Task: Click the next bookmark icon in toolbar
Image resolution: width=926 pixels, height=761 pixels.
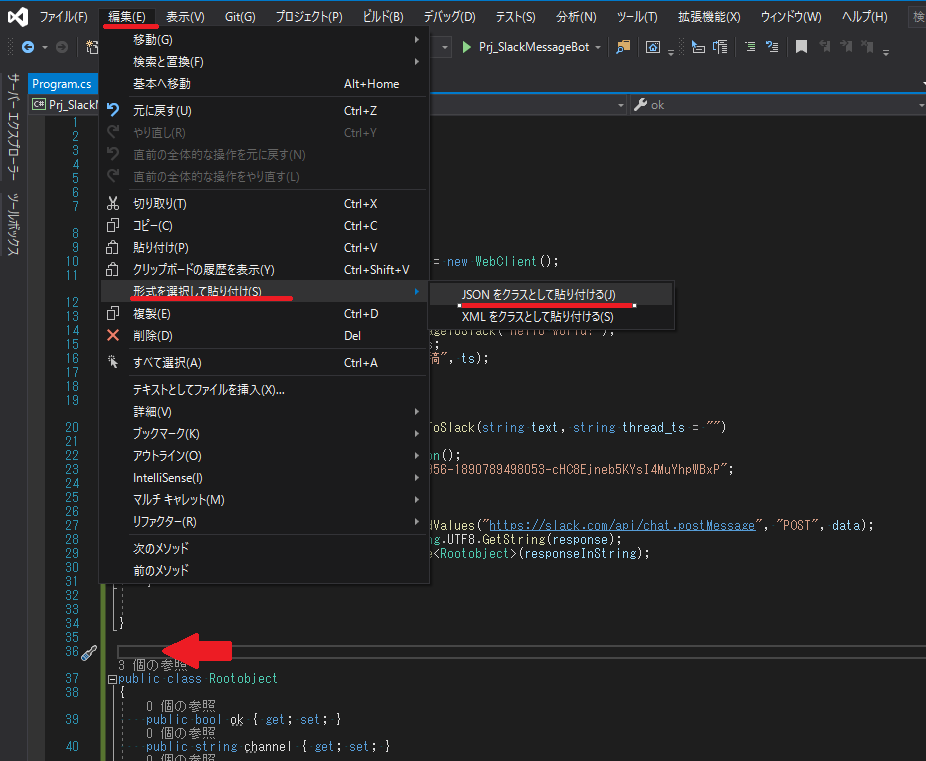Action: click(846, 47)
